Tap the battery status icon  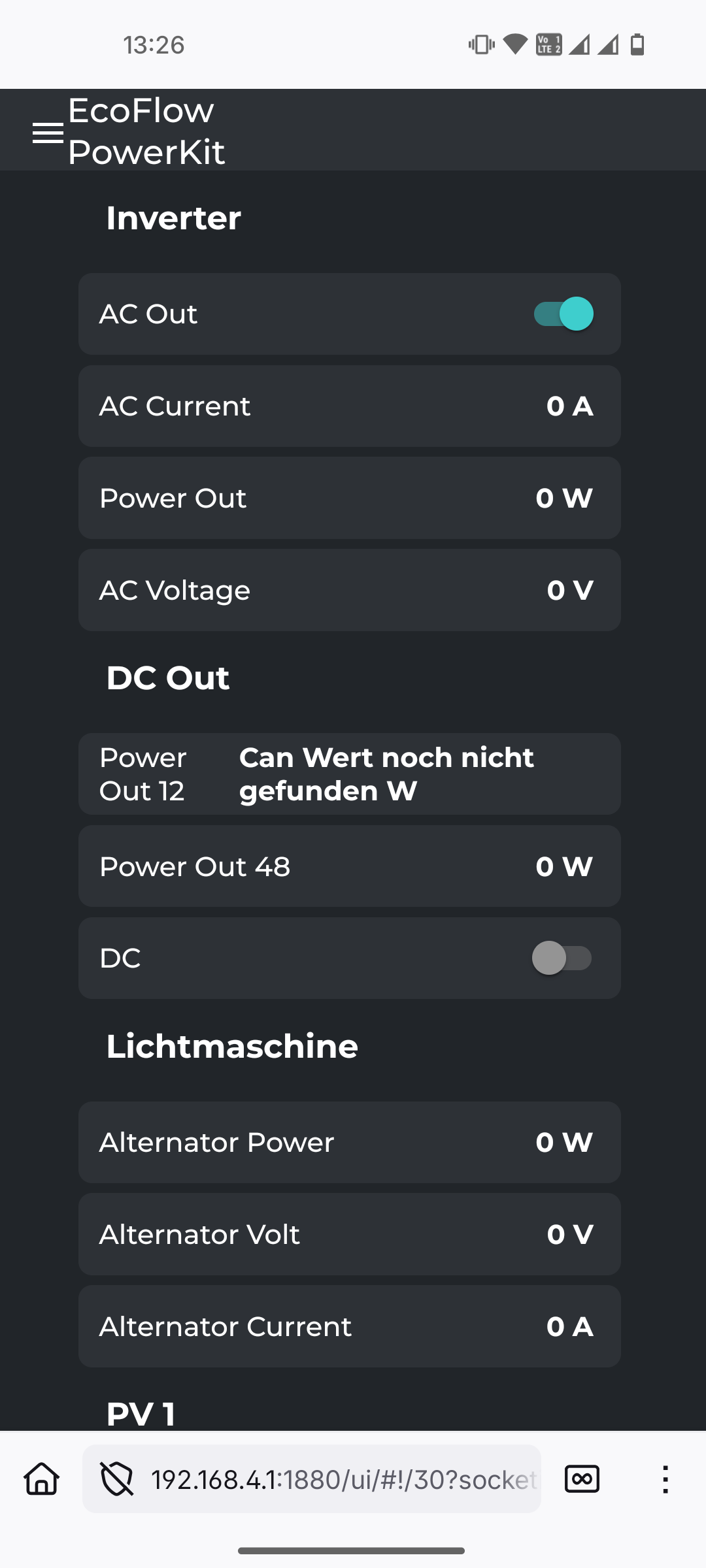pos(637,44)
